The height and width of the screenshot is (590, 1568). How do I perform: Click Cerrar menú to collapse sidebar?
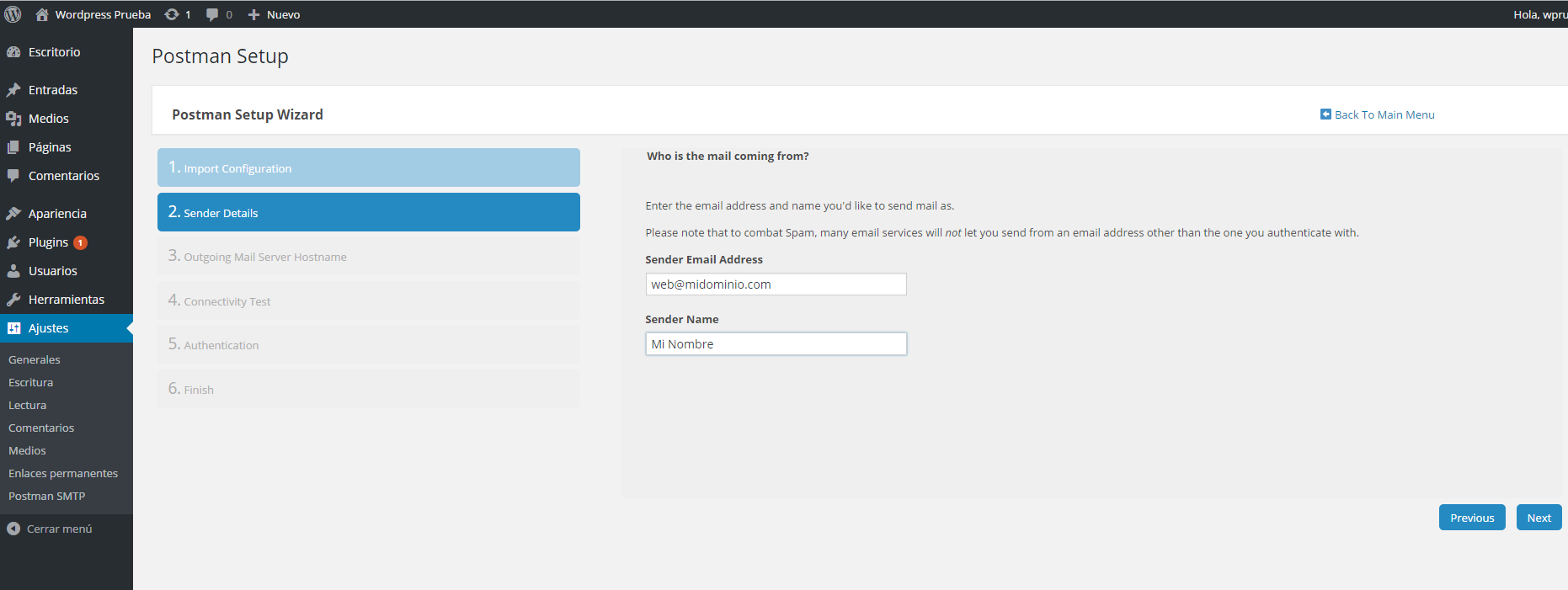(x=59, y=529)
